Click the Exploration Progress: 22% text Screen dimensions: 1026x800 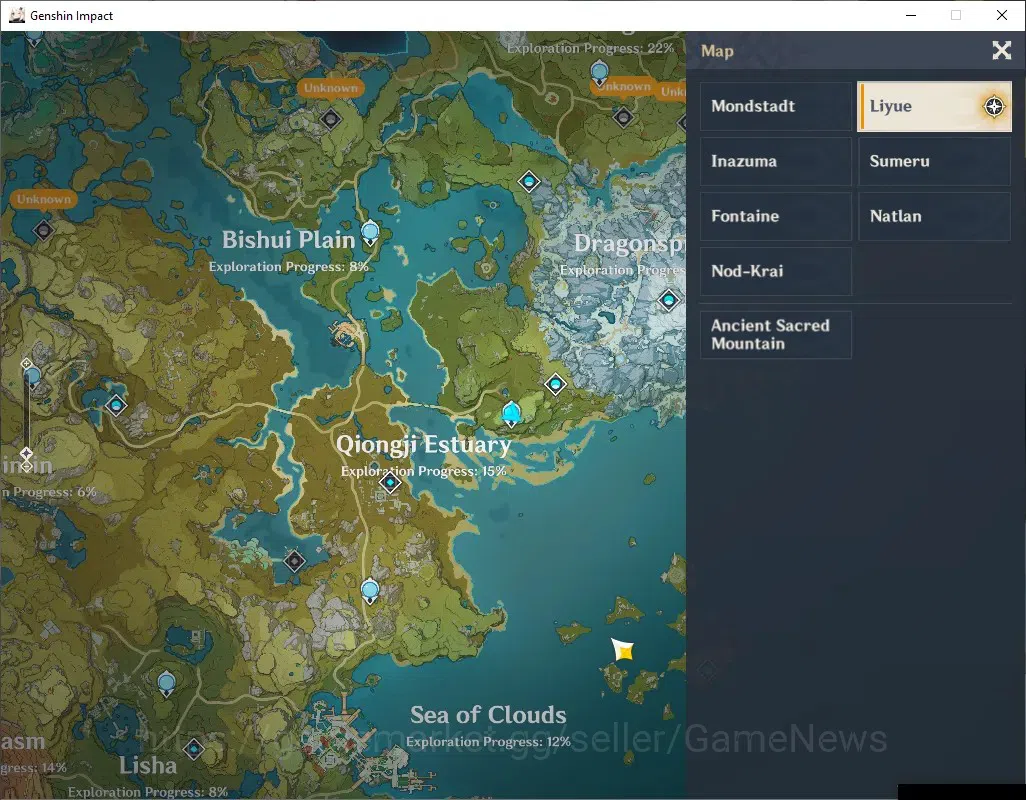(590, 48)
